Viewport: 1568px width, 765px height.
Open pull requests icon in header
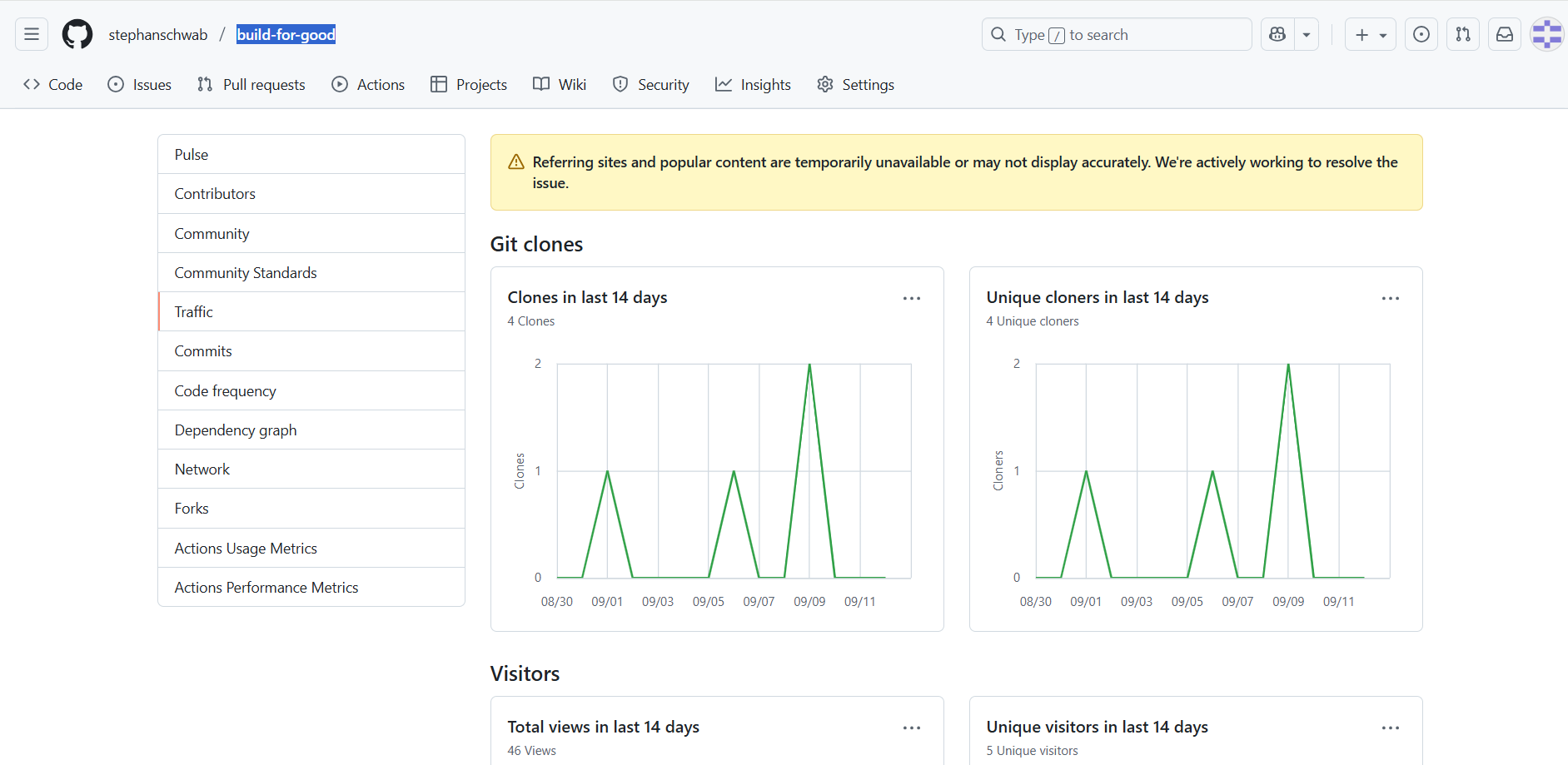pos(1463,34)
